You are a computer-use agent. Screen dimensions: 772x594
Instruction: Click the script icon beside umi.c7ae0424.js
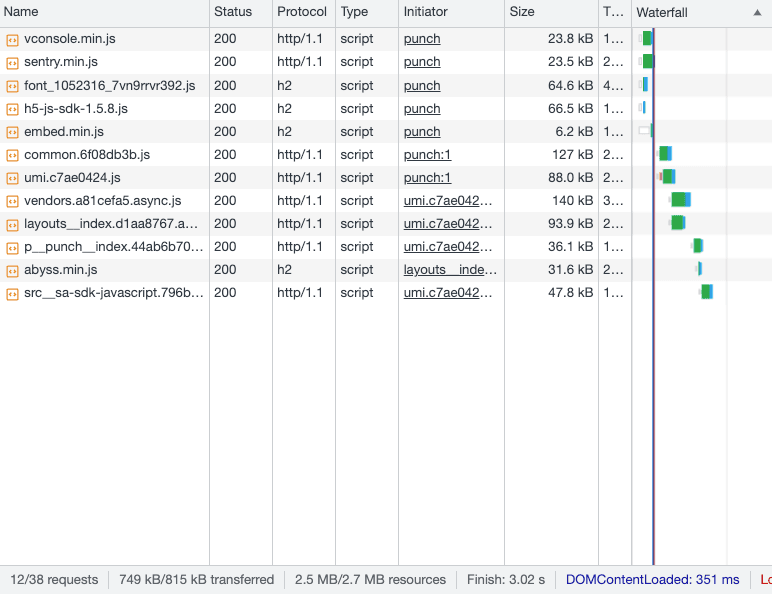pos(12,178)
